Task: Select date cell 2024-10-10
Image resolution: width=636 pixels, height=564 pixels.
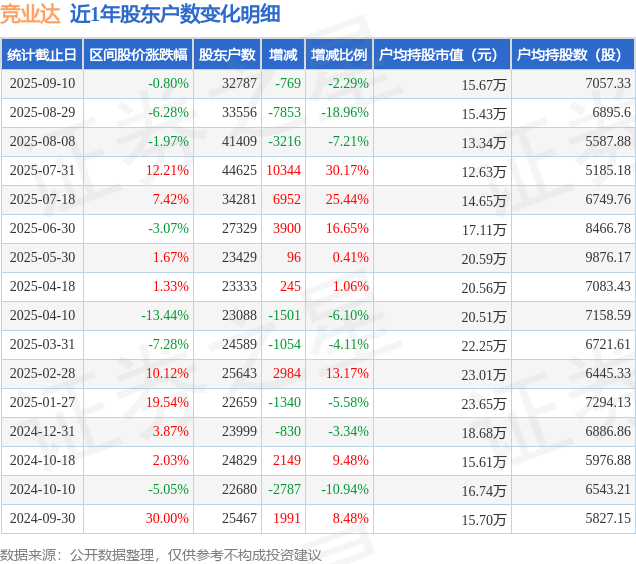Action: 43,489
